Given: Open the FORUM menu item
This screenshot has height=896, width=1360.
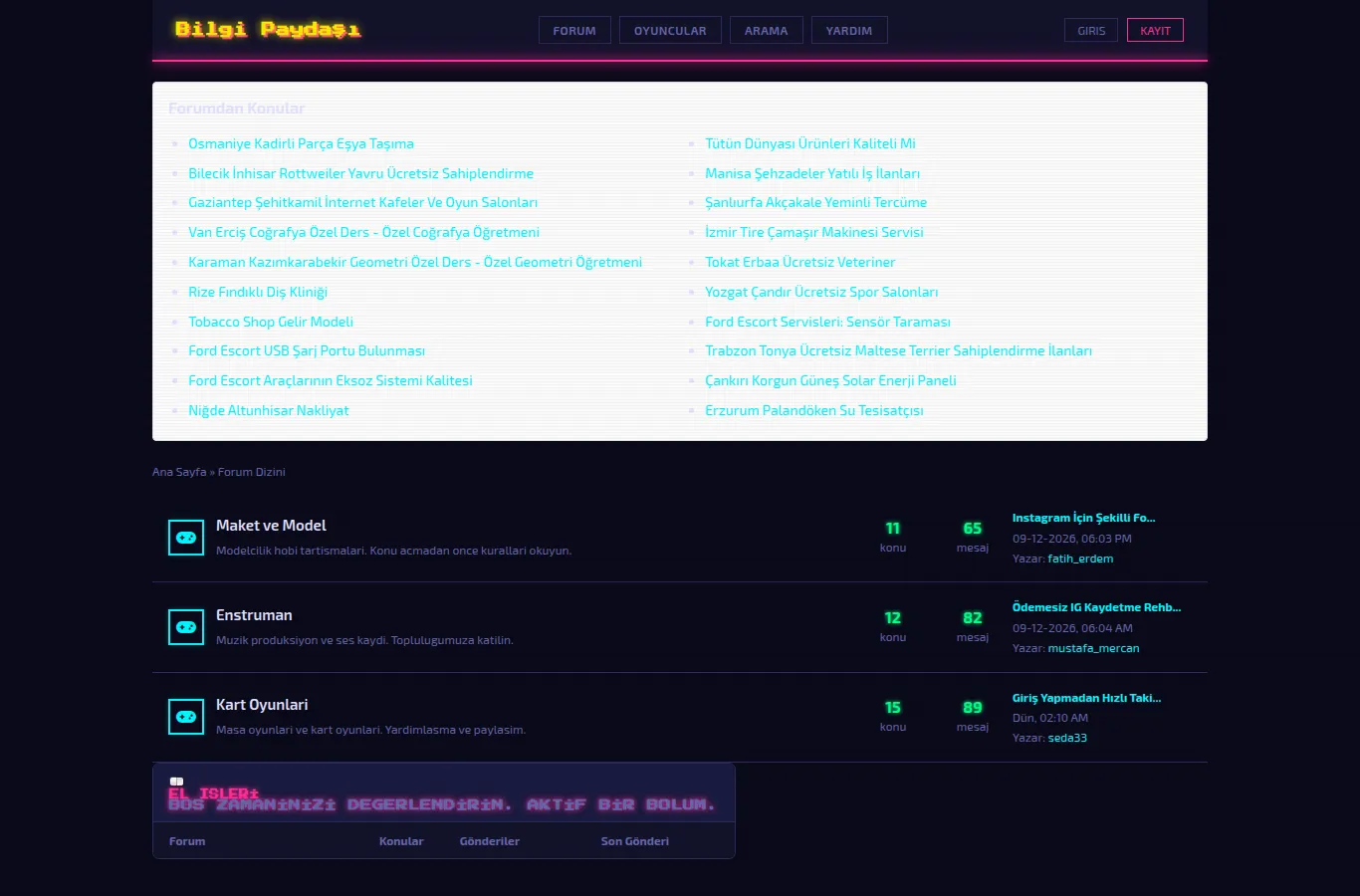Looking at the screenshot, I should point(574,31).
